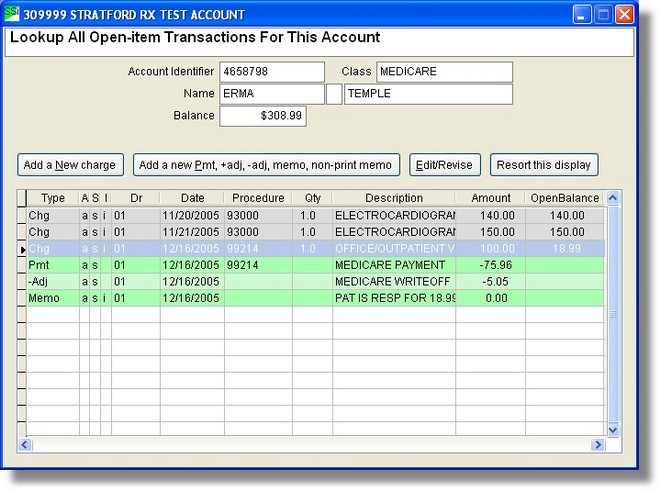Click the horizontal scrollbar right arrow
Image resolution: width=661 pixels, height=492 pixels.
(599, 444)
